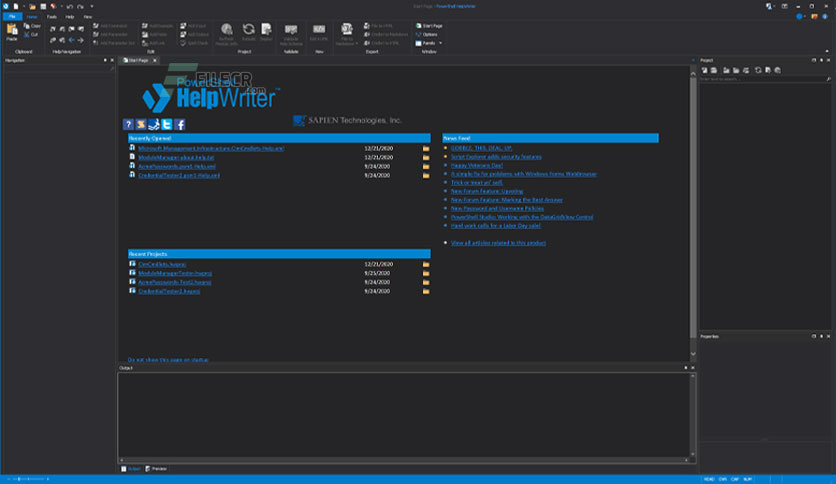Click Validate Help Schema in the ribbon
The width and height of the screenshot is (836, 484).
pos(291,35)
